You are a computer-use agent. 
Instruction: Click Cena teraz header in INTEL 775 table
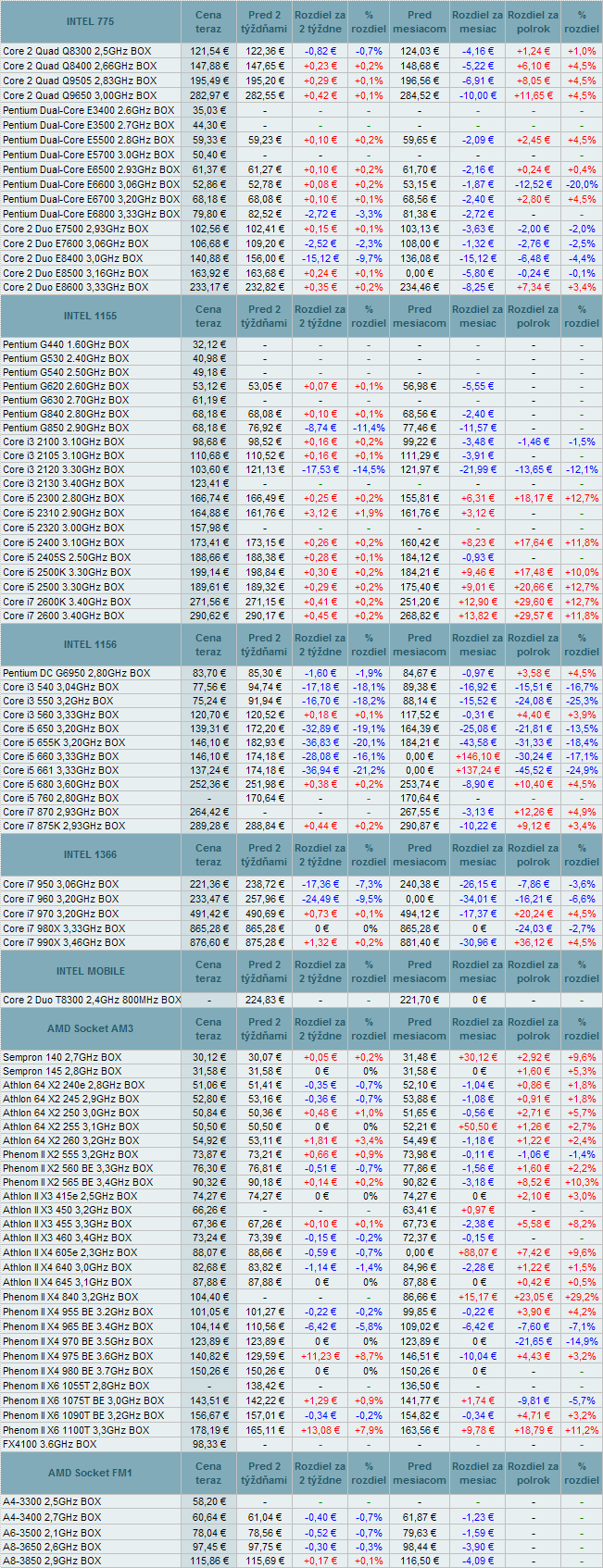[x=209, y=21]
